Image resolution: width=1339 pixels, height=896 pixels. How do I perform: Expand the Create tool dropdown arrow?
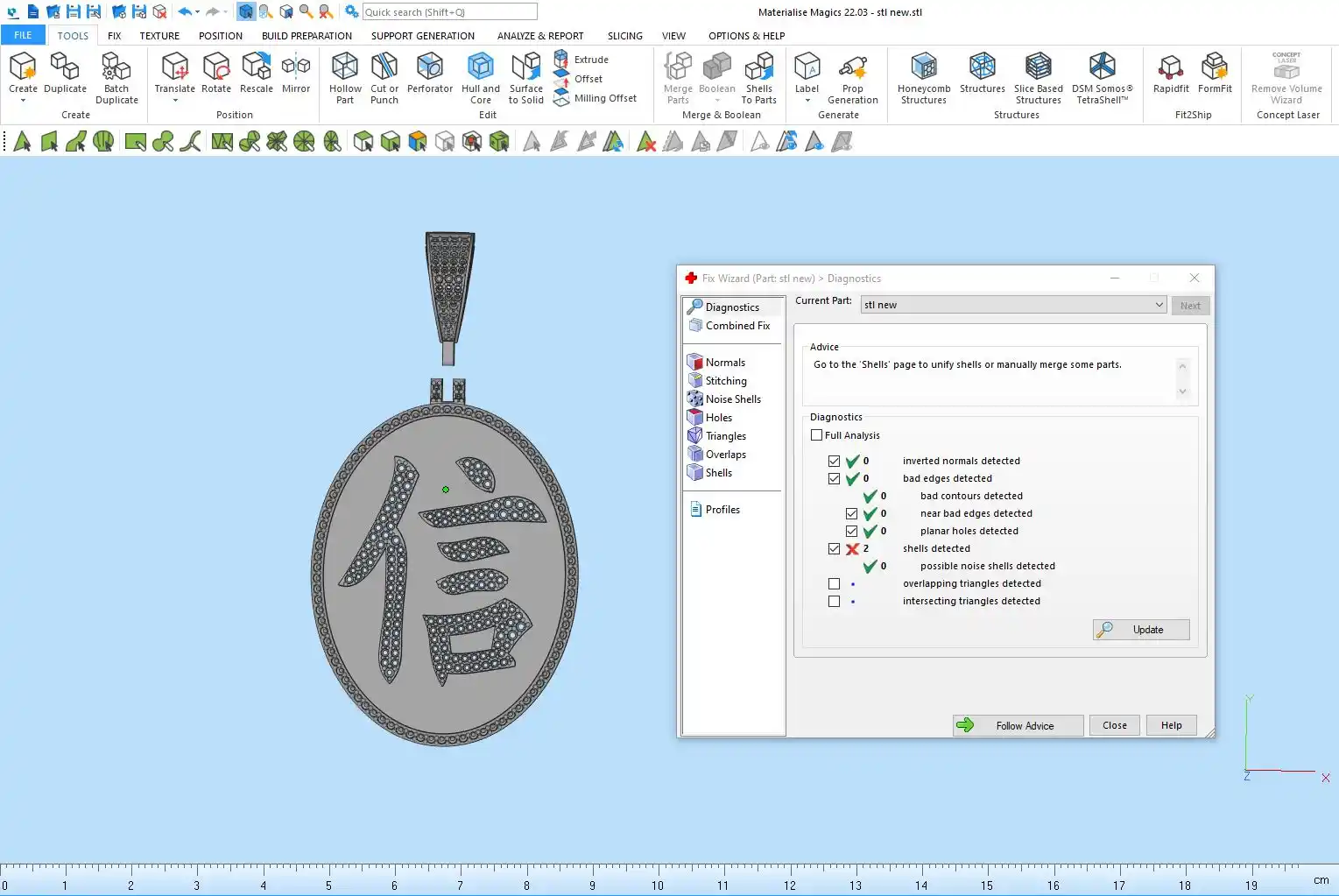coord(23,101)
